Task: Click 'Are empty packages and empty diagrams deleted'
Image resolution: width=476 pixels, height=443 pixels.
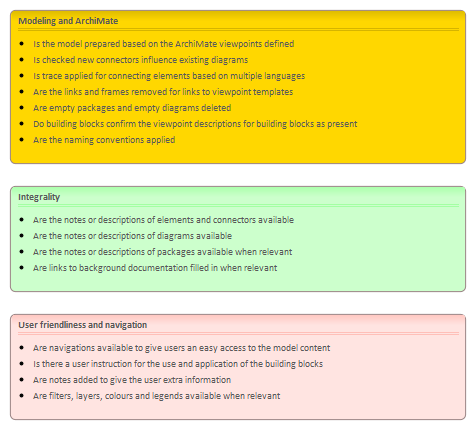Action: [132, 108]
